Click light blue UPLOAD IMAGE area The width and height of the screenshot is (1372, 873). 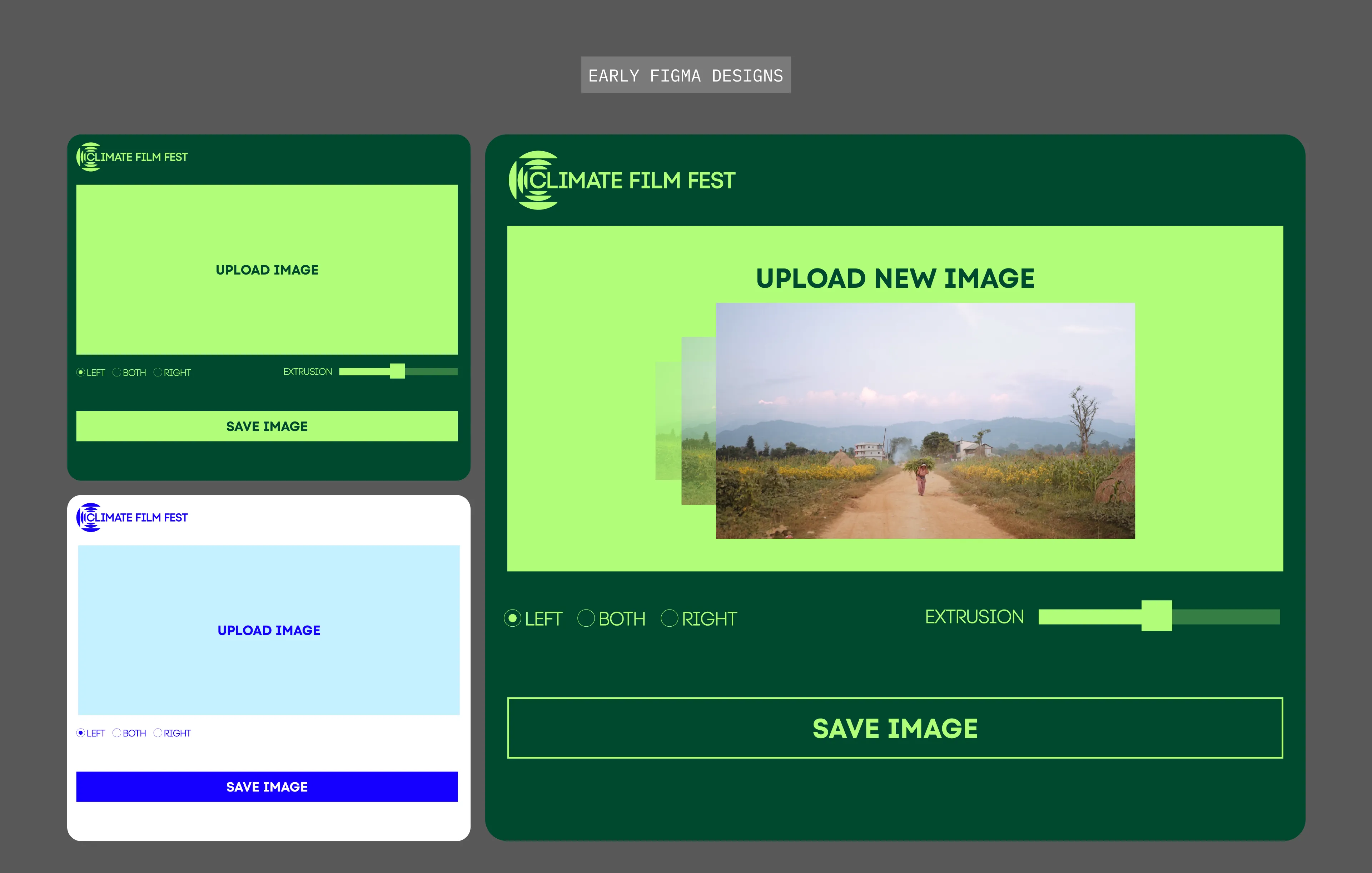268,630
